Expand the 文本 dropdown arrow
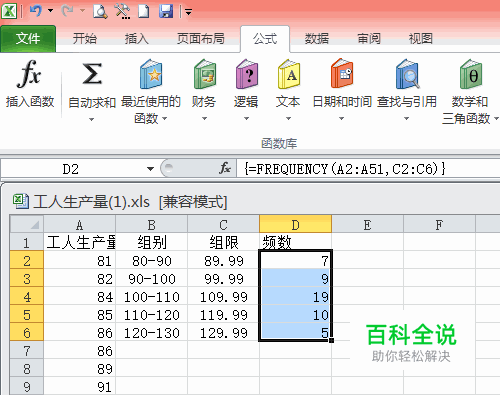The width and height of the screenshot is (500, 395). click(x=288, y=118)
